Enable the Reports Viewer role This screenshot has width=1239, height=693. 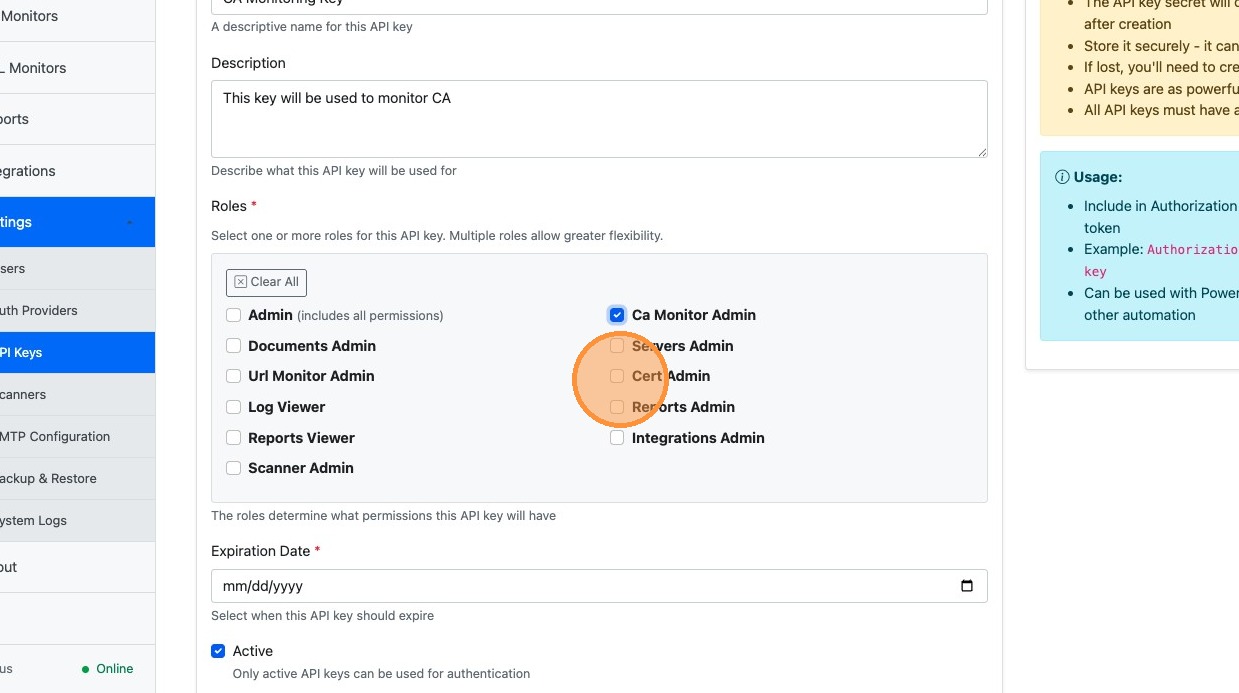[x=233, y=438]
